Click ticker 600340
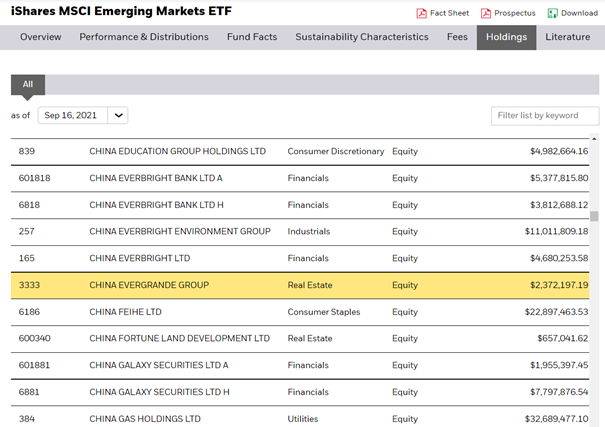Screen dimensions: 605x427 pyautogui.click(x=34, y=338)
